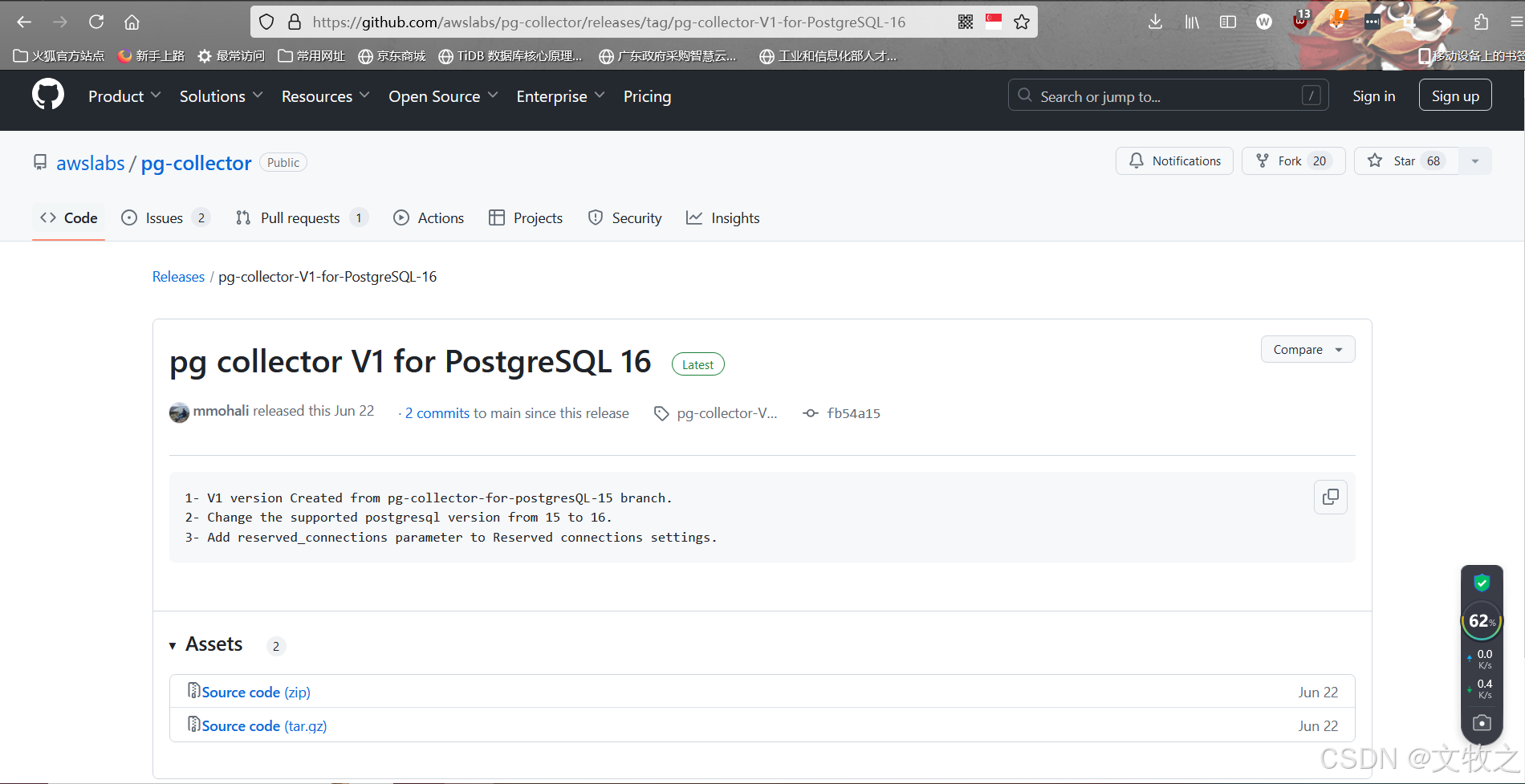Open the Pull requests tab
This screenshot has width=1525, height=784.
pos(302,218)
